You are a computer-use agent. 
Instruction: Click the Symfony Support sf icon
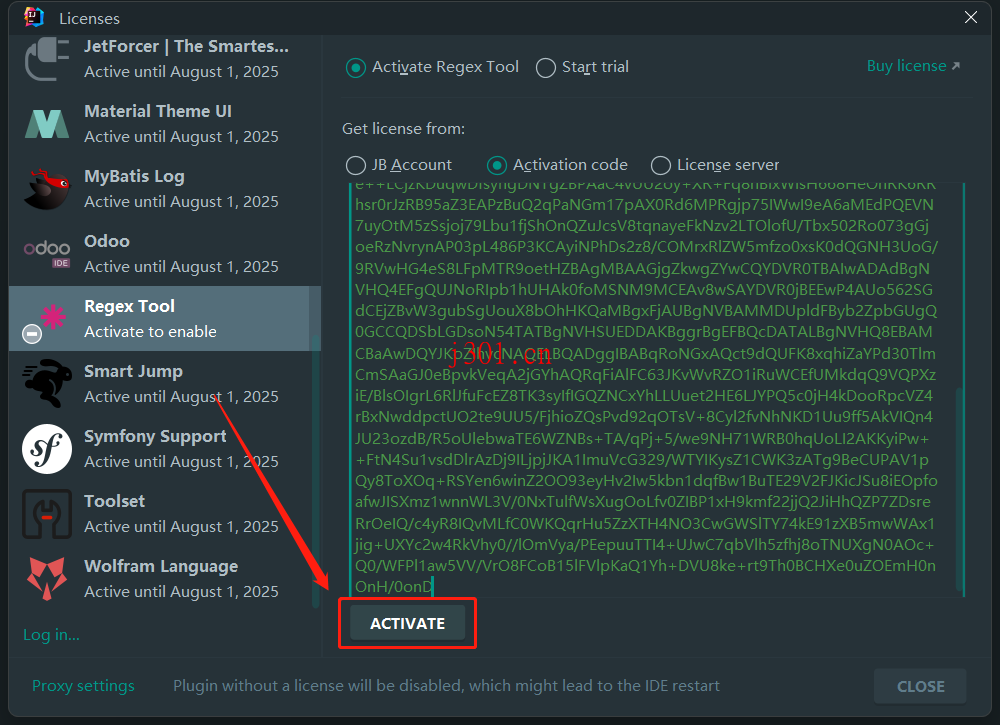[47, 449]
